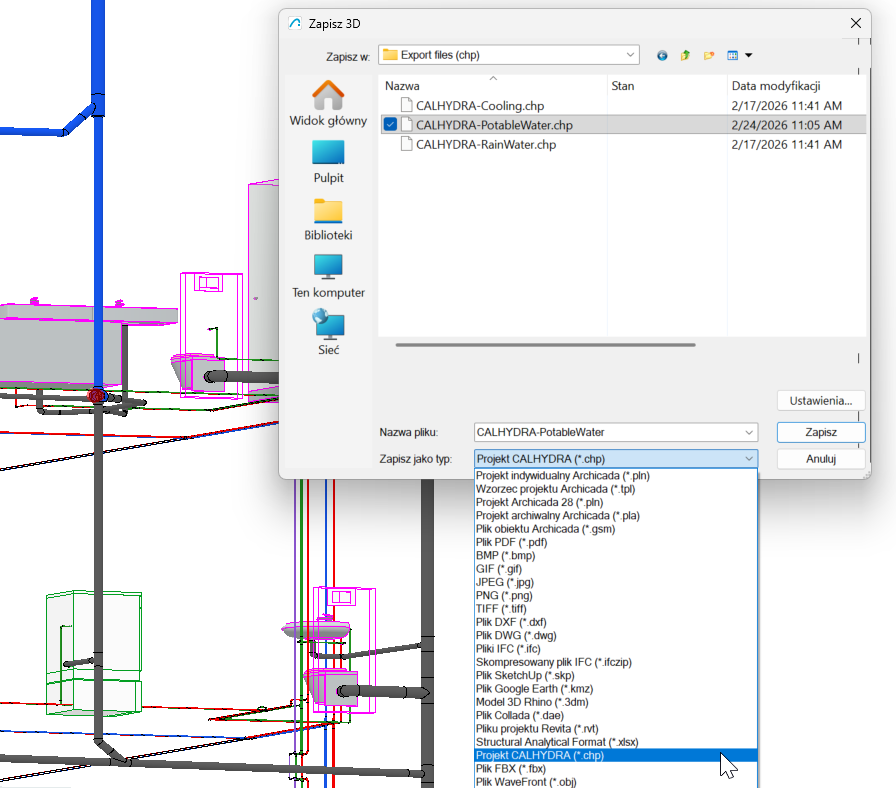Viewport: 896px width, 788px height.
Task: Go up one folder level icon
Action: [685, 55]
